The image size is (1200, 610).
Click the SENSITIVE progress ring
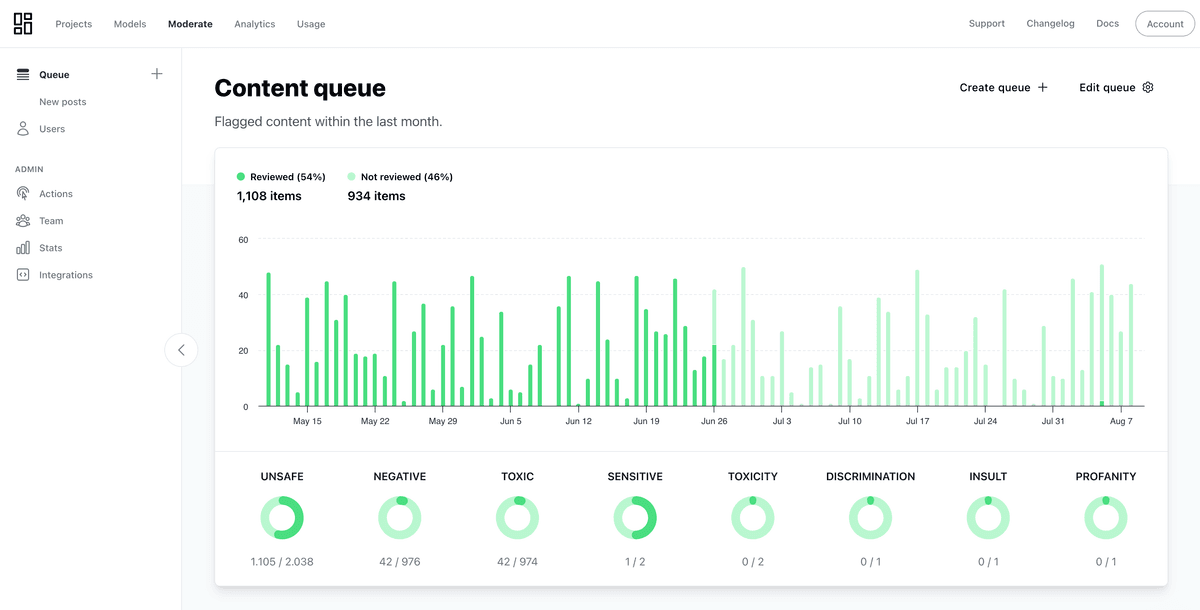pos(635,518)
